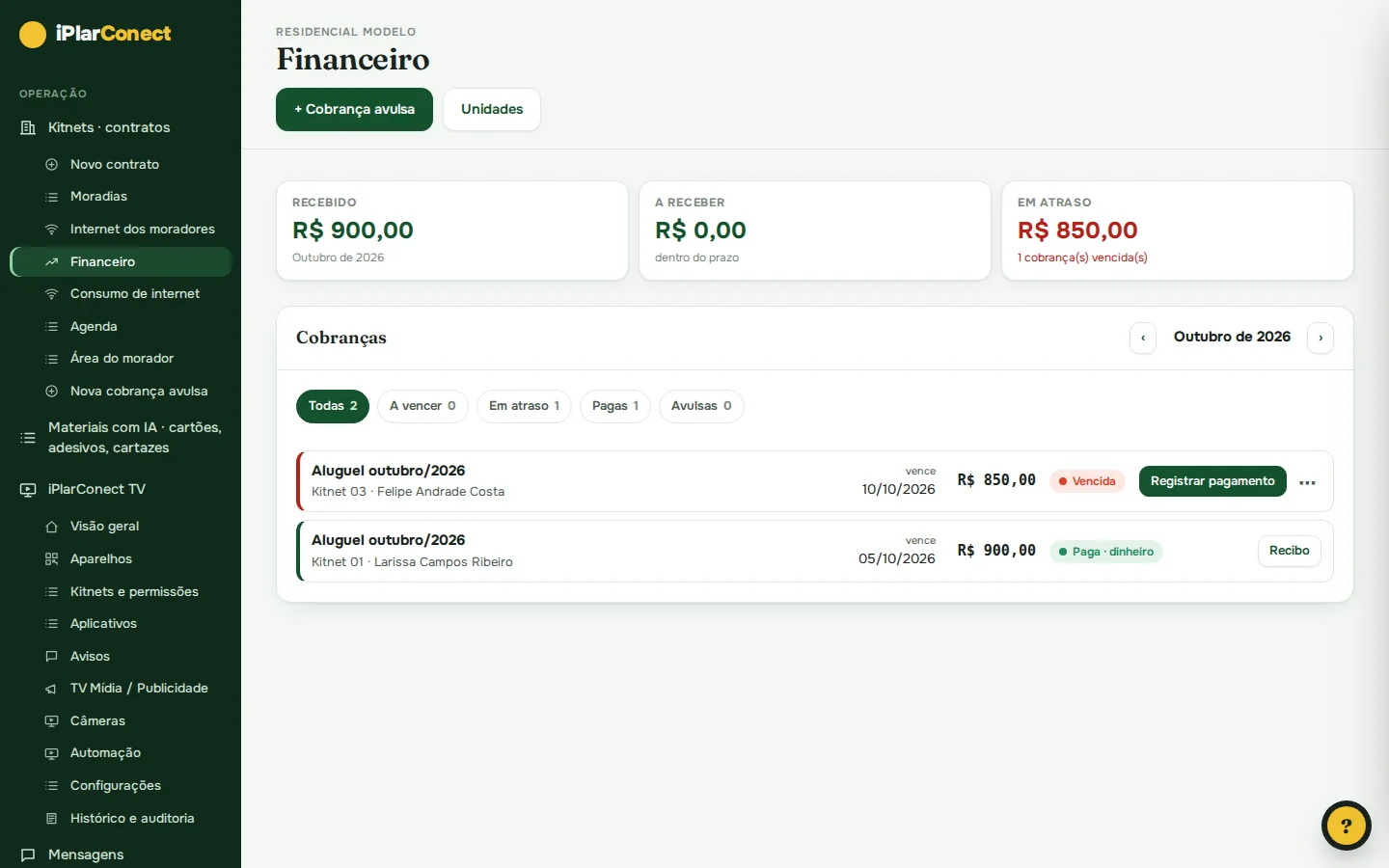The image size is (1389, 868).
Task: Open Kitnets e permissões page
Action: 121,591
